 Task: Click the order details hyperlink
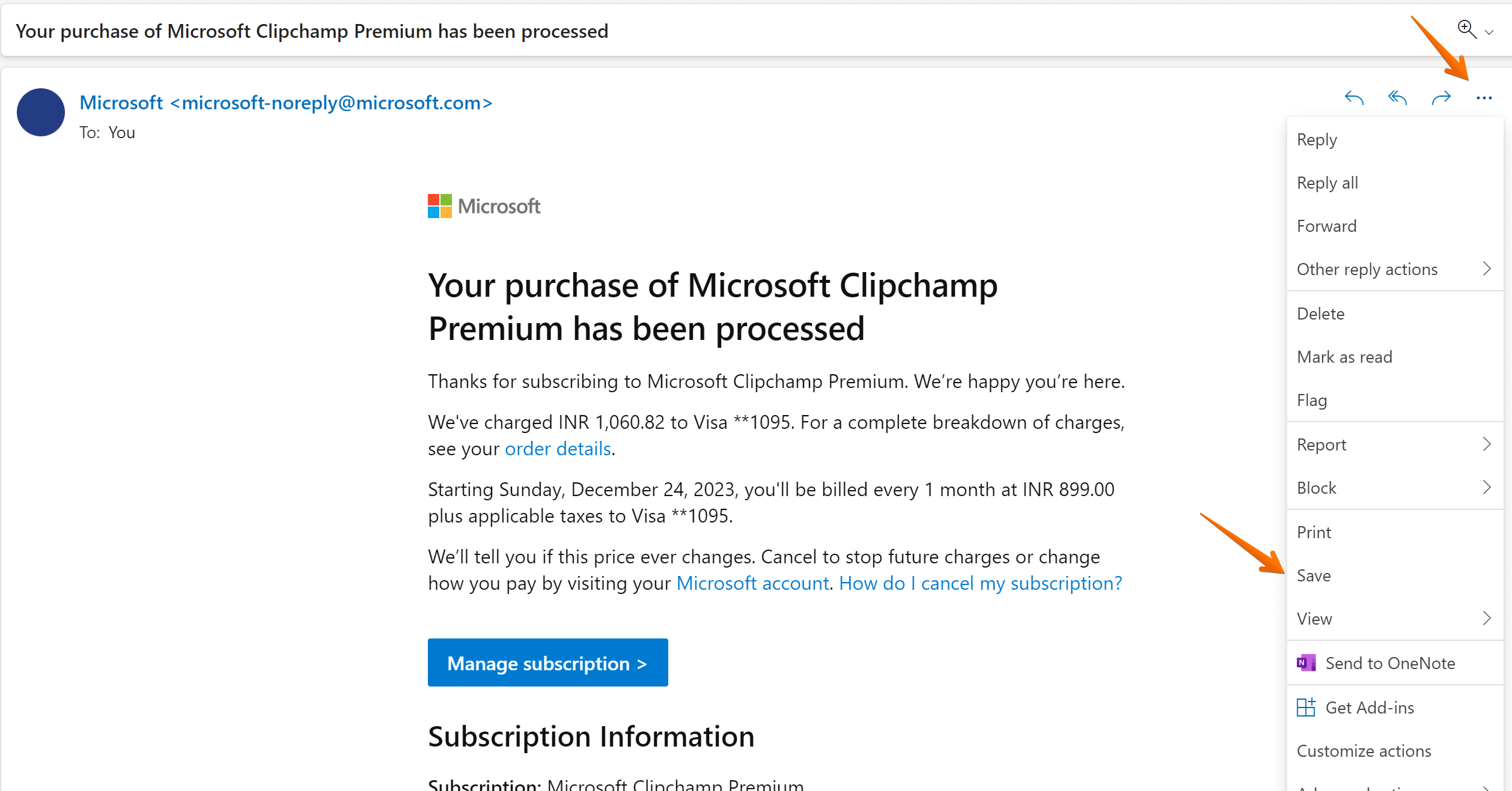(x=557, y=449)
